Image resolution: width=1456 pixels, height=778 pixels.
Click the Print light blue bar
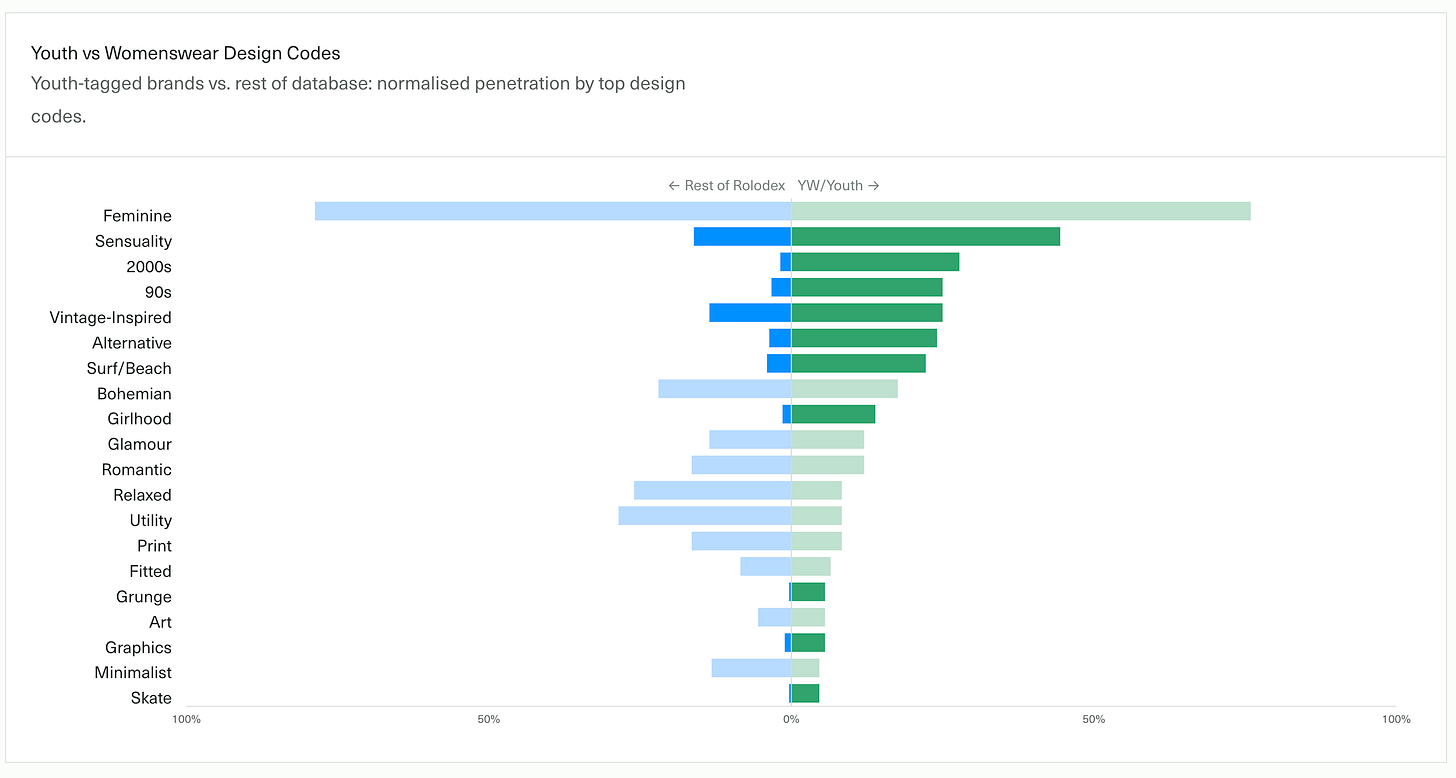742,541
